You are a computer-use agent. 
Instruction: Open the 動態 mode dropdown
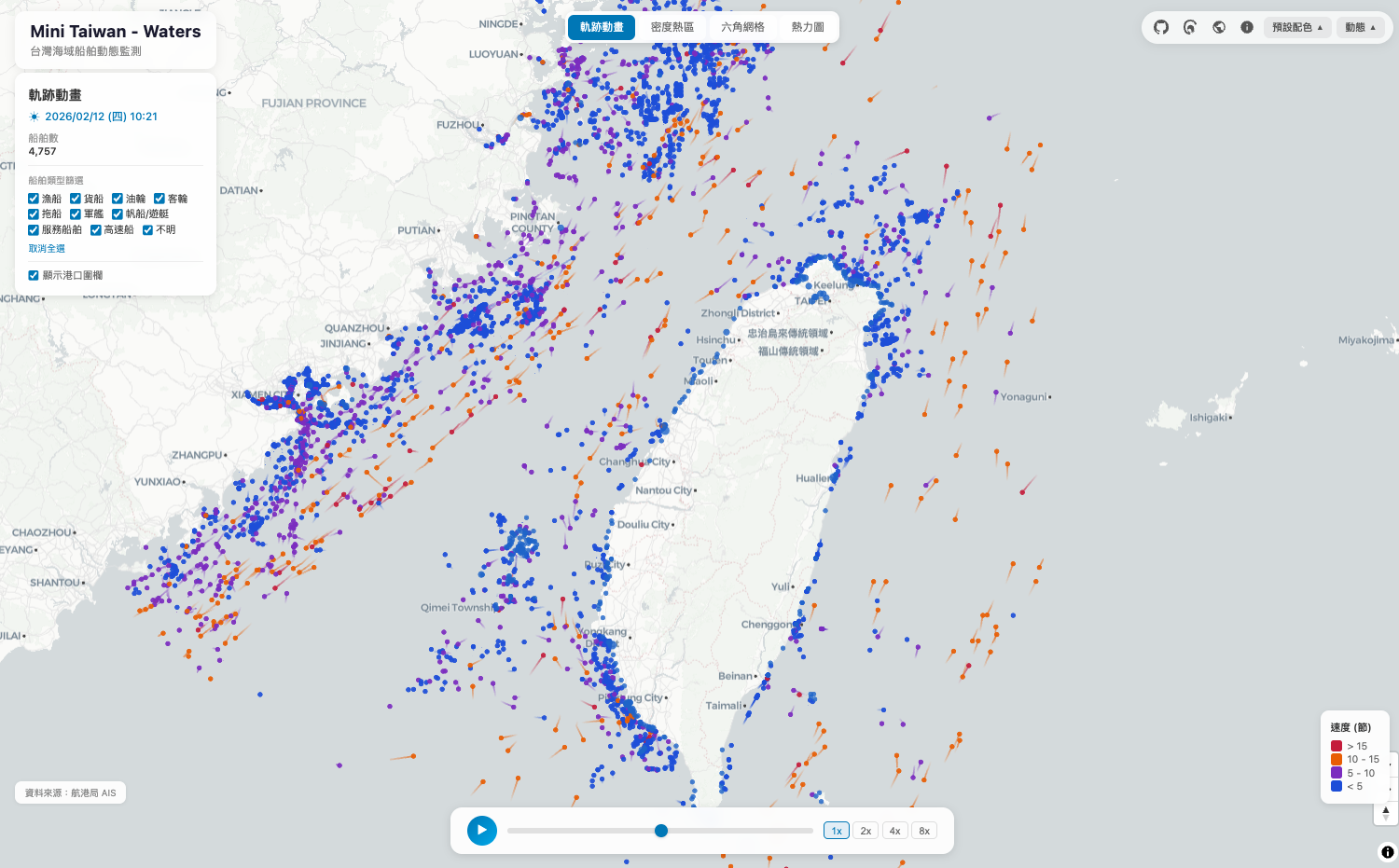1361,27
